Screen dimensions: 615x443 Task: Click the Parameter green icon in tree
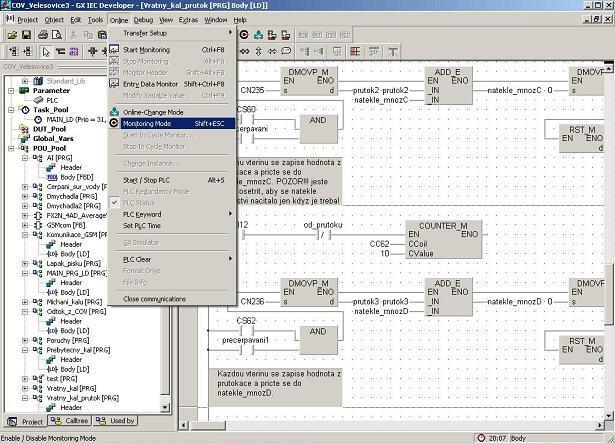24,91
